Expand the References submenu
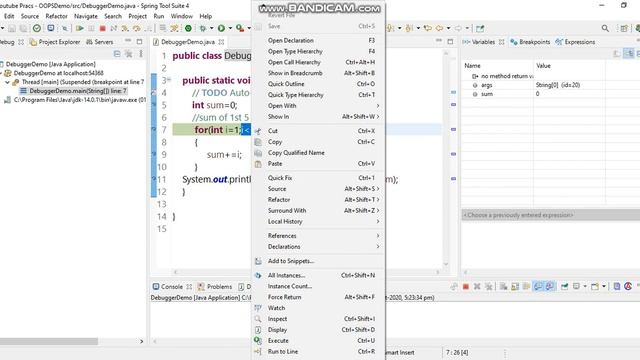Viewport: 640px width, 360px height. click(x=318, y=236)
